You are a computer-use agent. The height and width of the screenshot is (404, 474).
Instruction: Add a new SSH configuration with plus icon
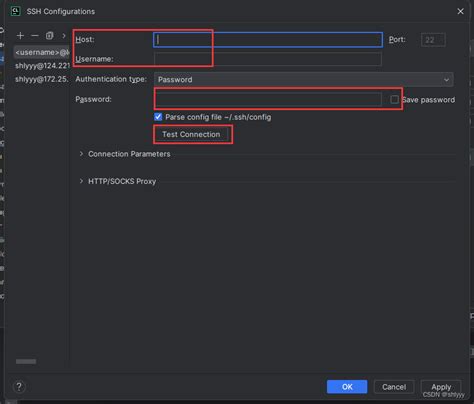20,36
